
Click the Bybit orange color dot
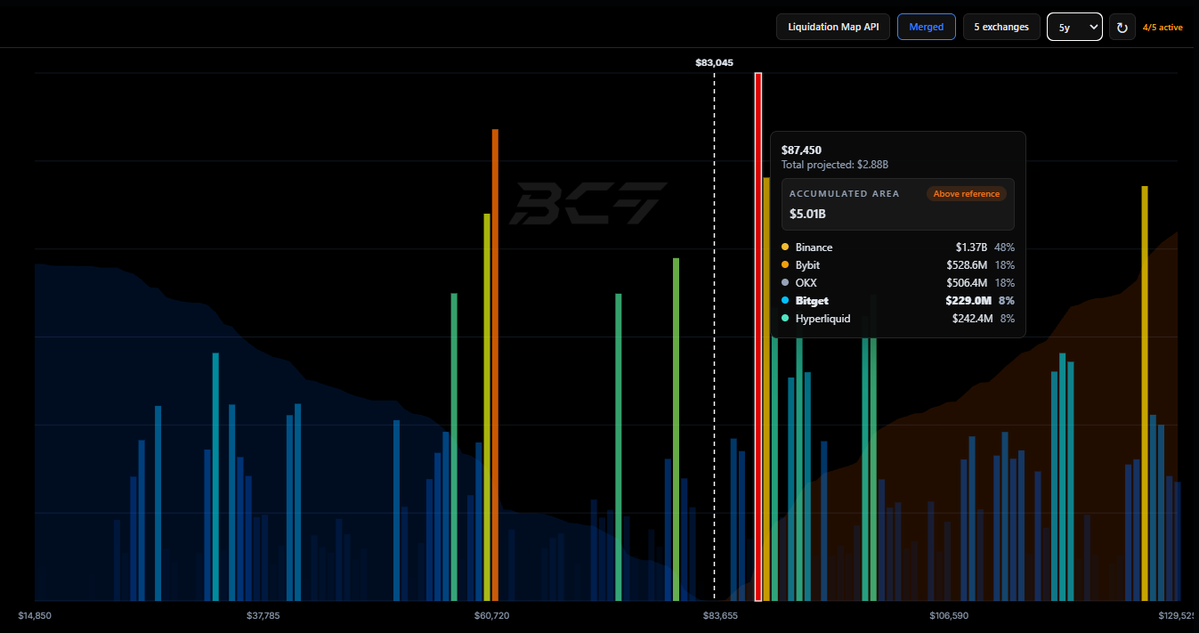tap(785, 265)
